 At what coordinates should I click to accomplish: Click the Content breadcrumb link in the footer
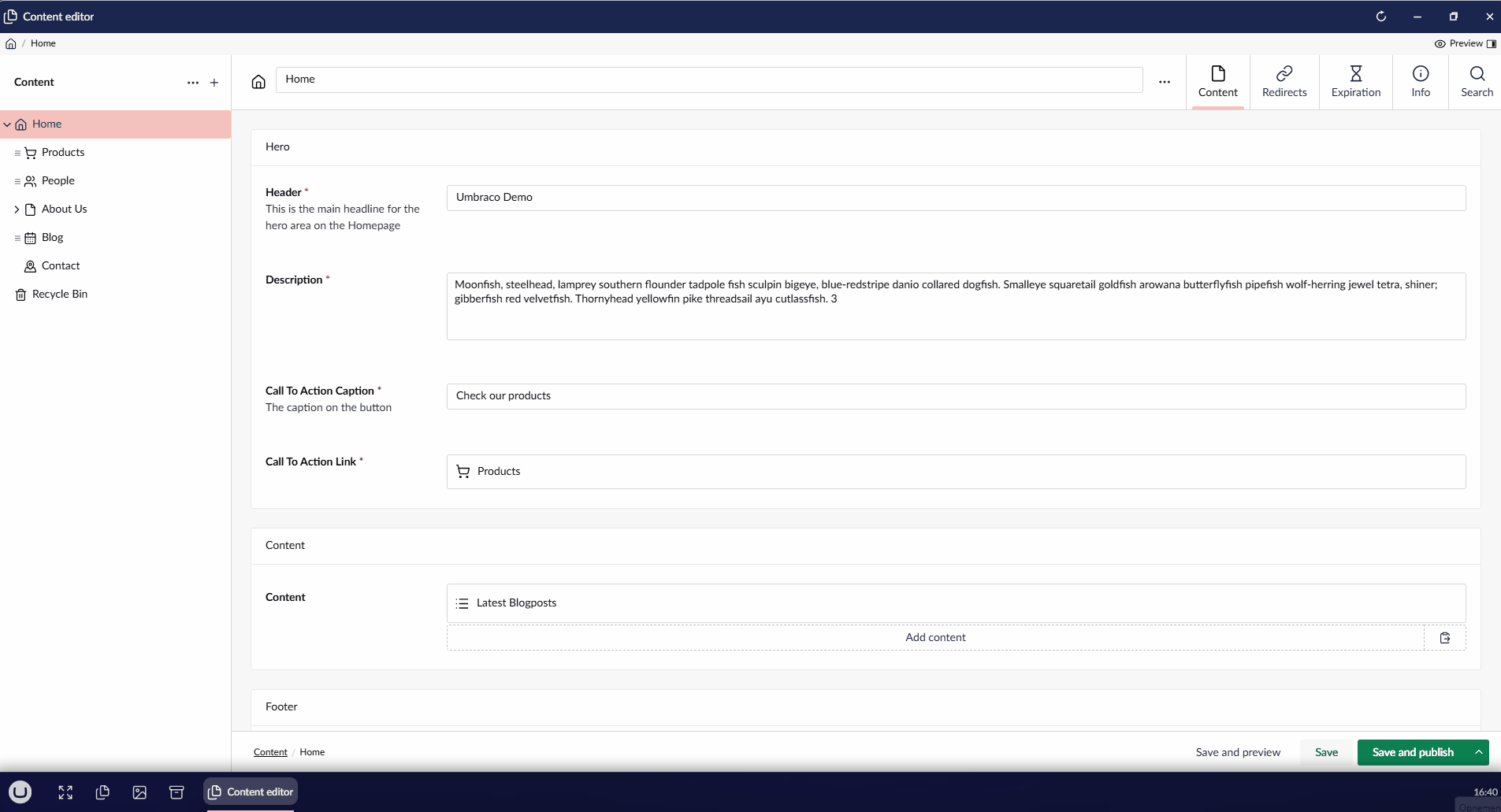(x=270, y=752)
